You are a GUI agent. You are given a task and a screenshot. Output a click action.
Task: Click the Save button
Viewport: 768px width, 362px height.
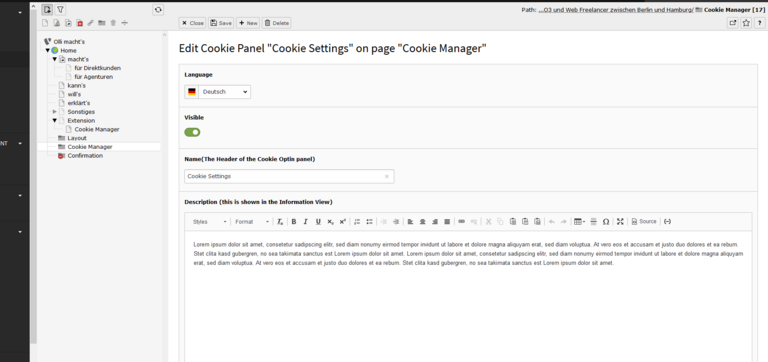221,23
